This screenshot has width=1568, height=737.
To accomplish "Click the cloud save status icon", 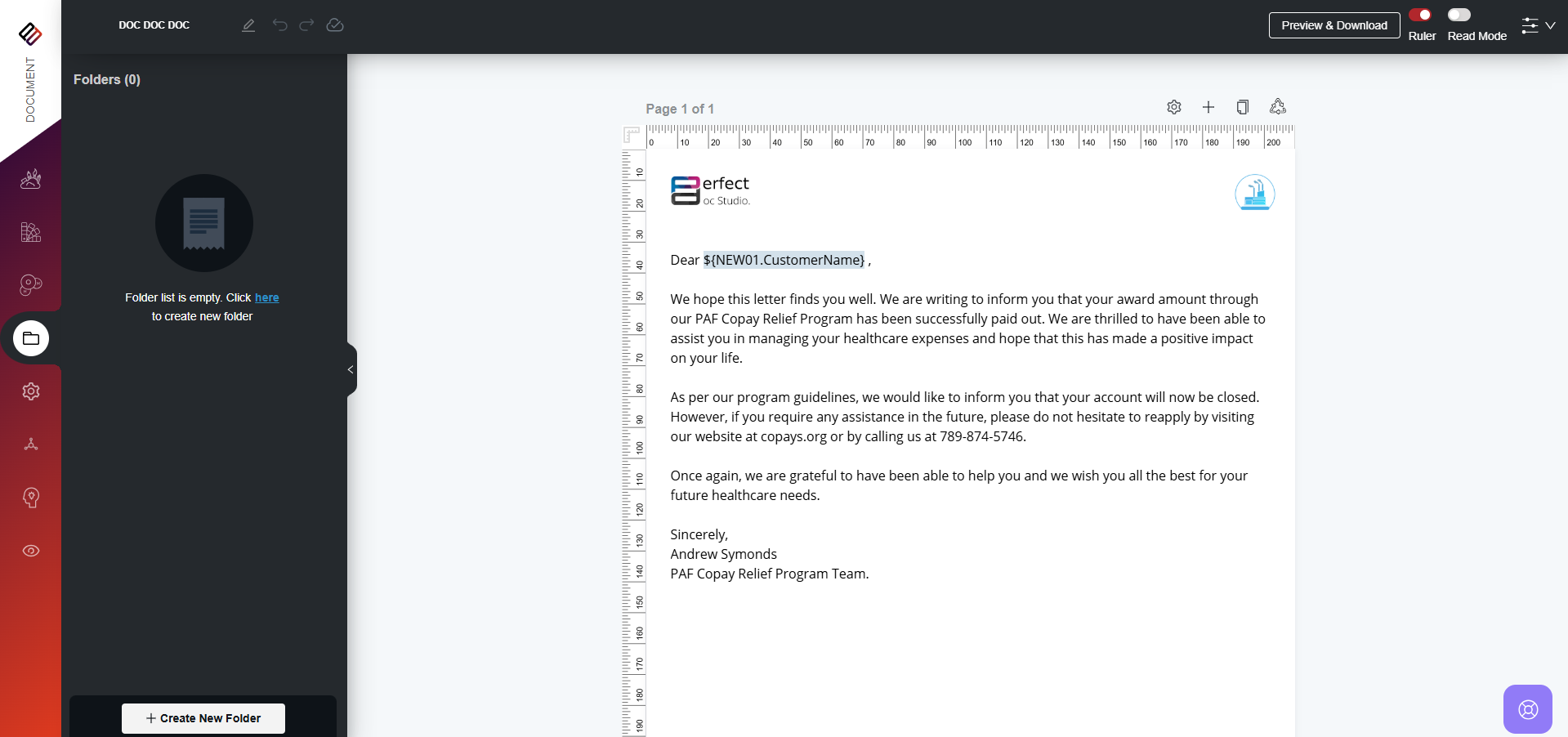I will pos(335,25).
